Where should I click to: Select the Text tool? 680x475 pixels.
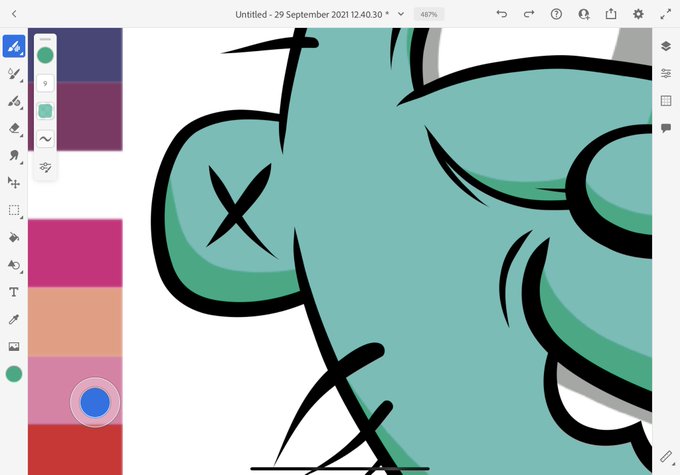click(x=14, y=292)
